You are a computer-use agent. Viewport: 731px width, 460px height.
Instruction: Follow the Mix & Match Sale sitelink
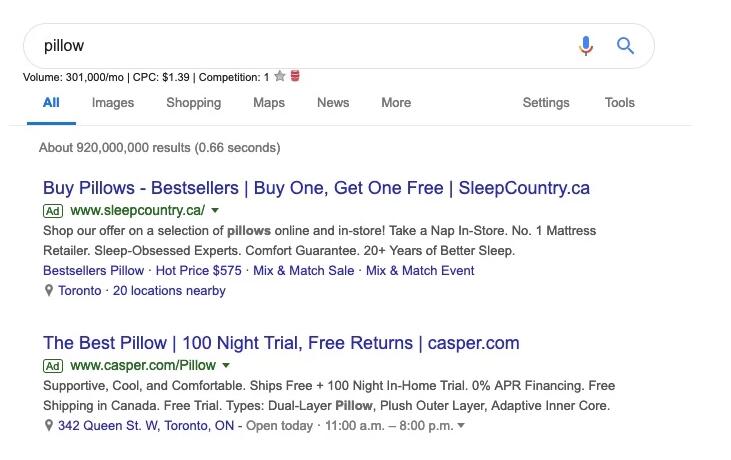pyautogui.click(x=304, y=271)
